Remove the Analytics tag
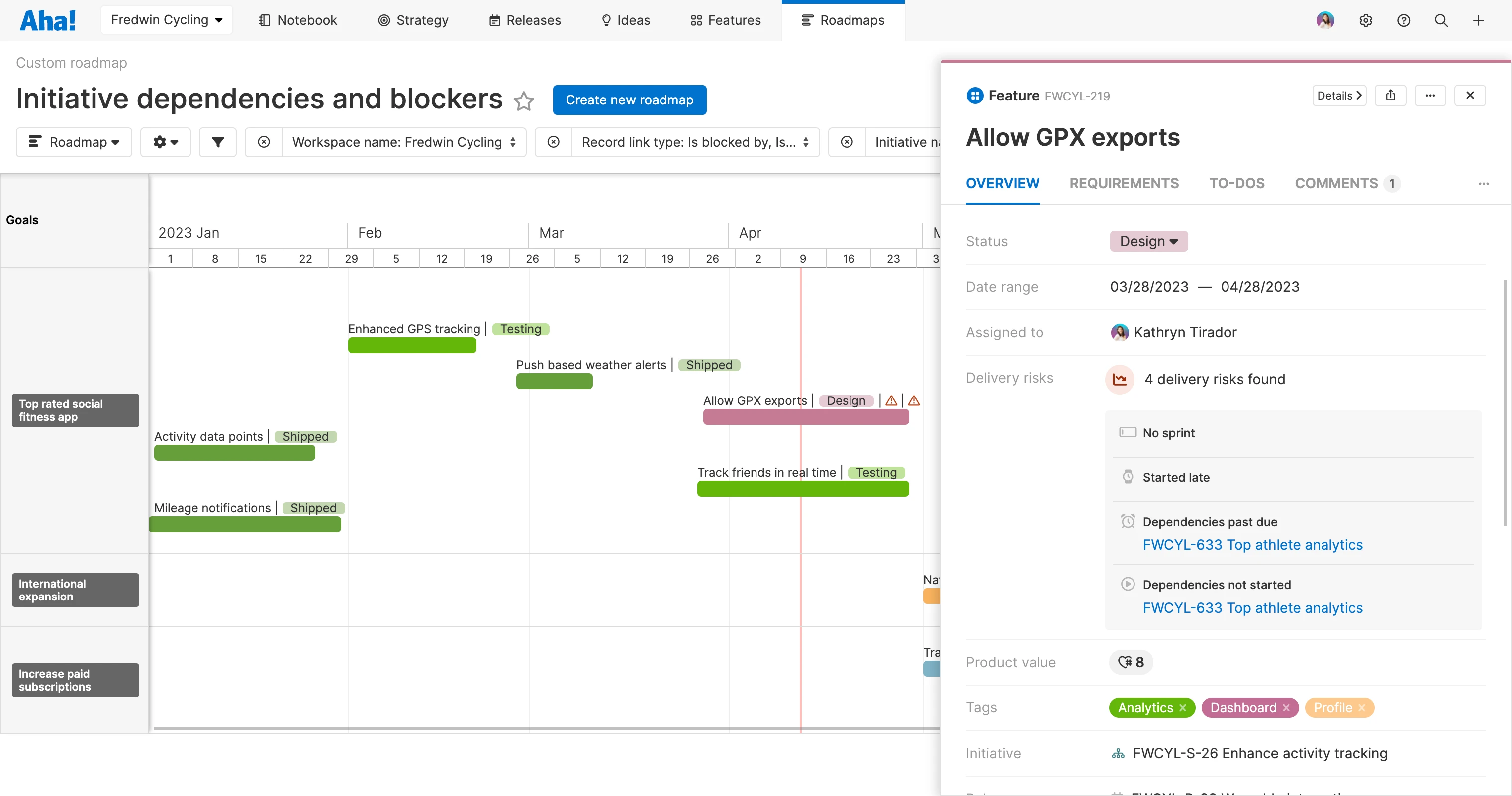1512x796 pixels. [x=1183, y=708]
